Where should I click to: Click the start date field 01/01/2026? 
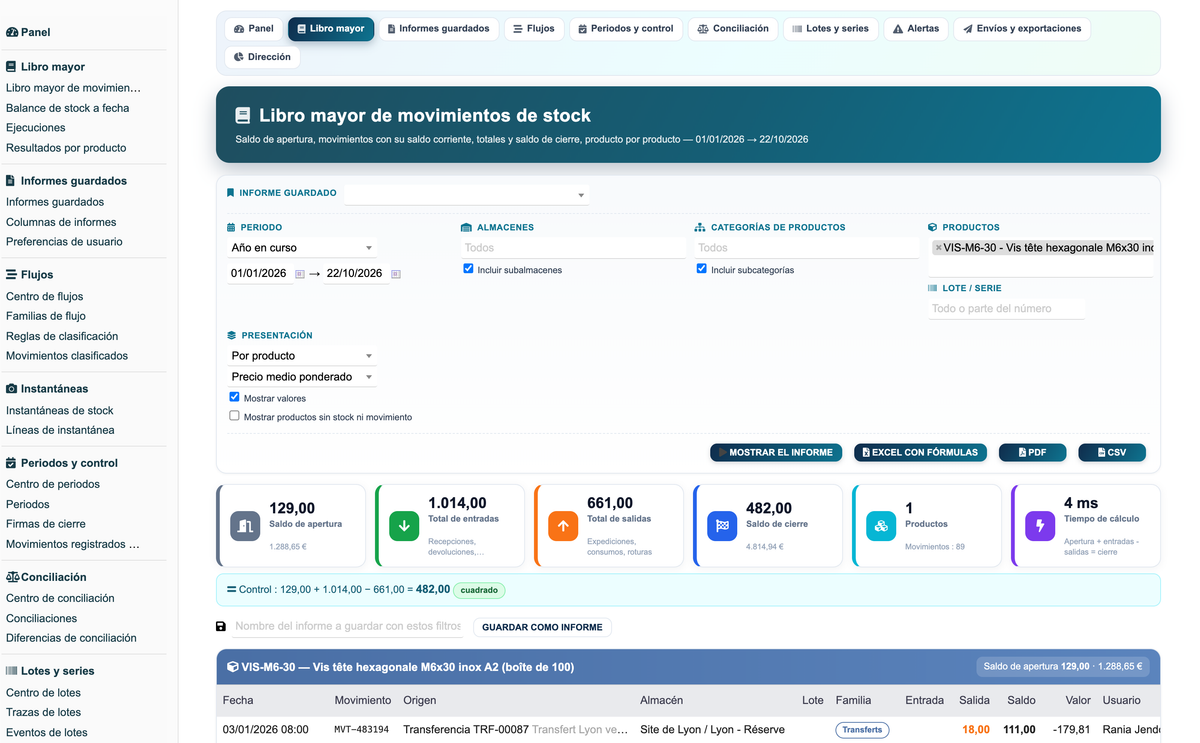coord(259,274)
